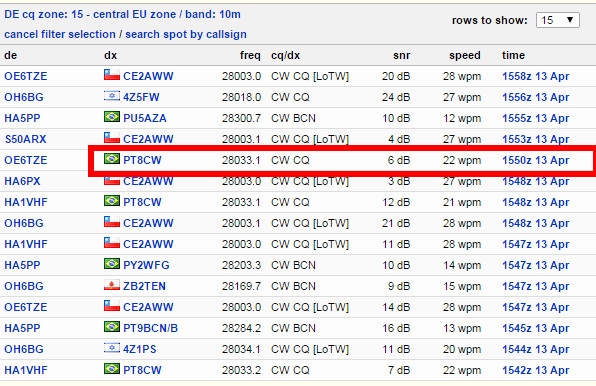The image size is (596, 386).
Task: Click the 24 dB snr value
Action: [396, 97]
